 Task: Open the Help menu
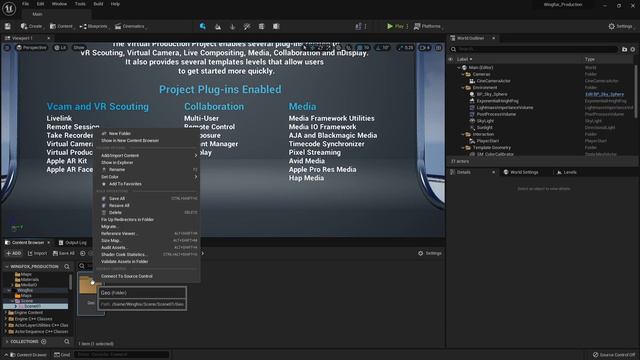(116, 4)
